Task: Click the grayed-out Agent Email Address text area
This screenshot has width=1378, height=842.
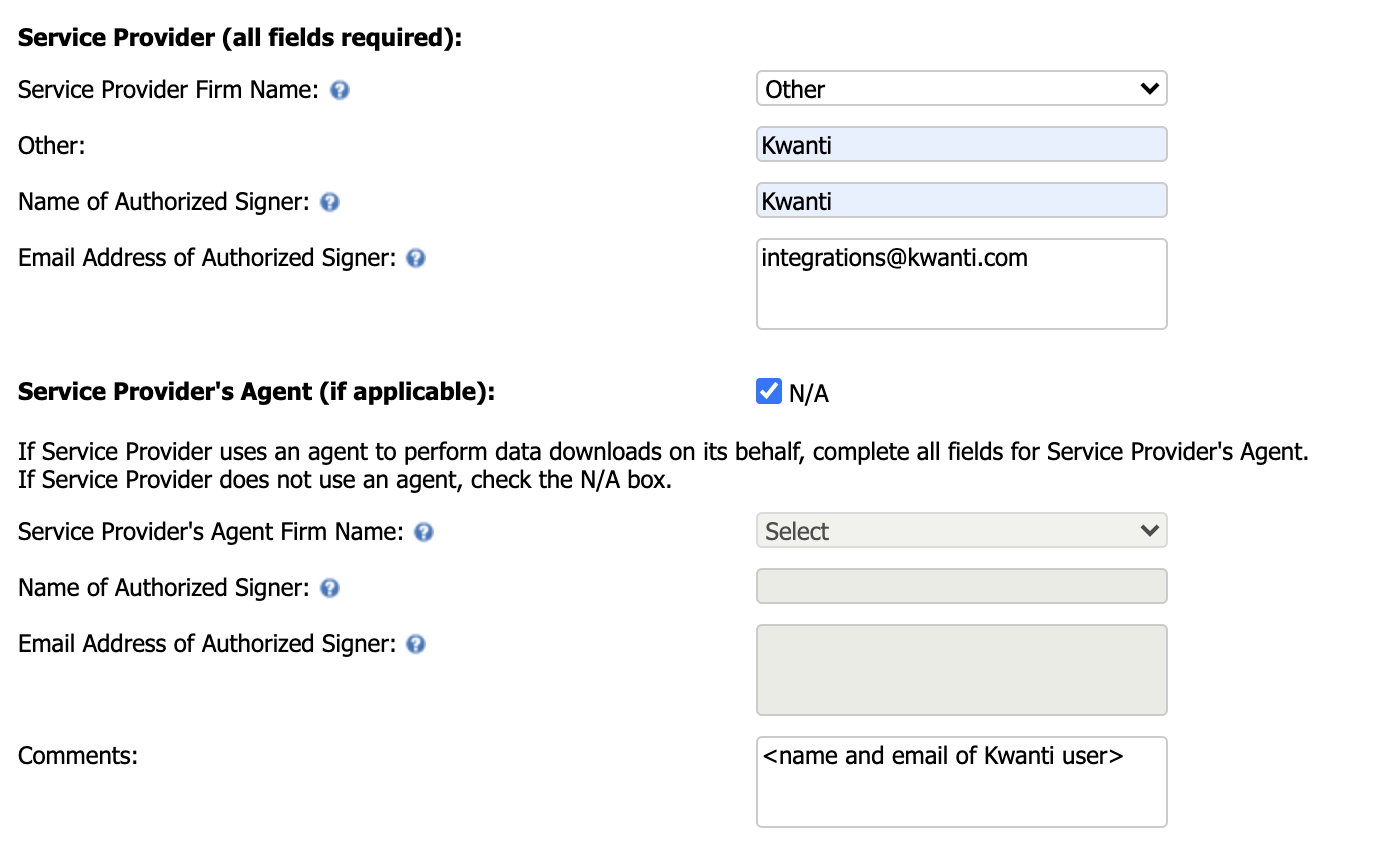Action: pos(962,670)
